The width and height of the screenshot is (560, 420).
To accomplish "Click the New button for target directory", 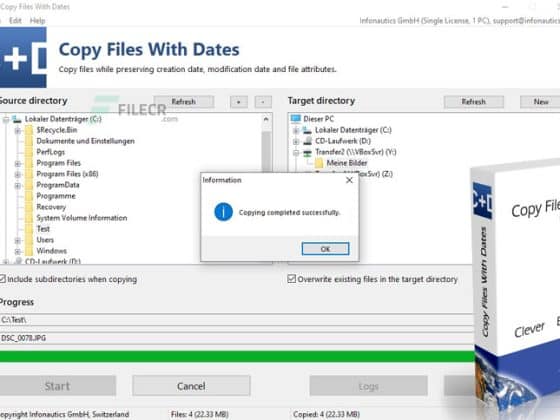I will (x=540, y=102).
